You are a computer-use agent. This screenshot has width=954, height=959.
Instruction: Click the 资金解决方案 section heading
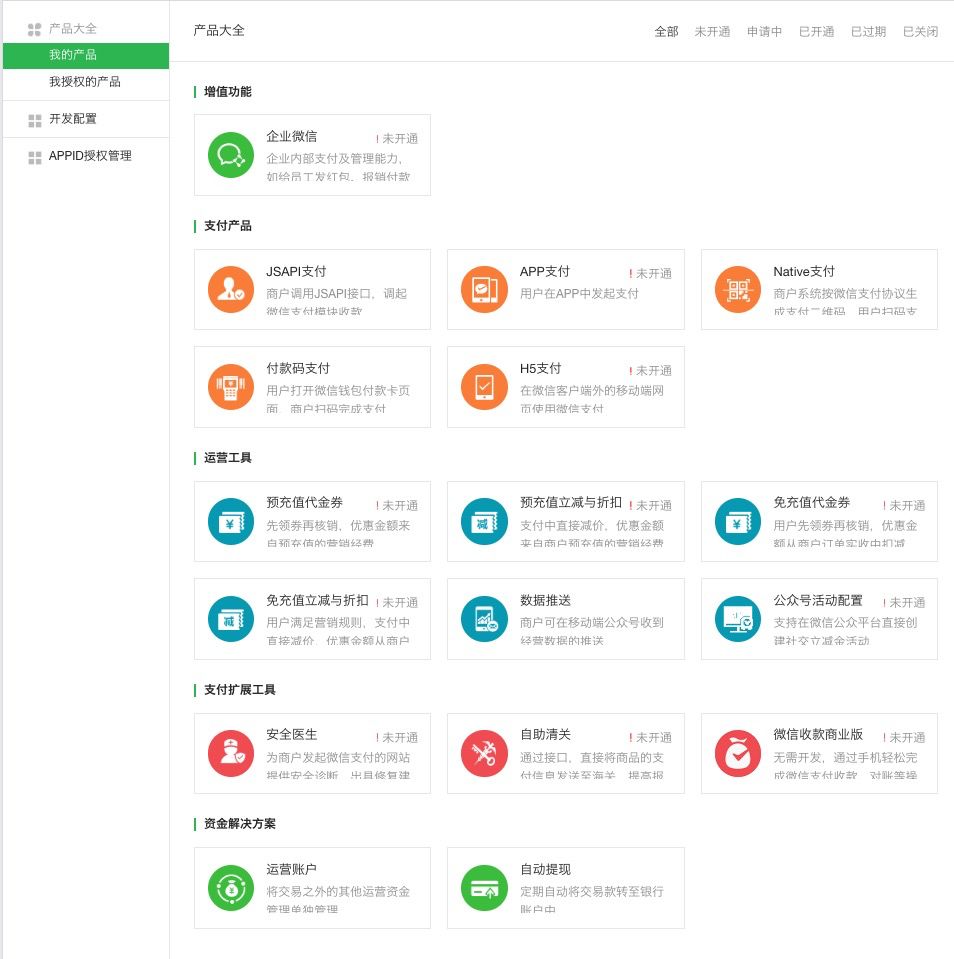click(239, 824)
